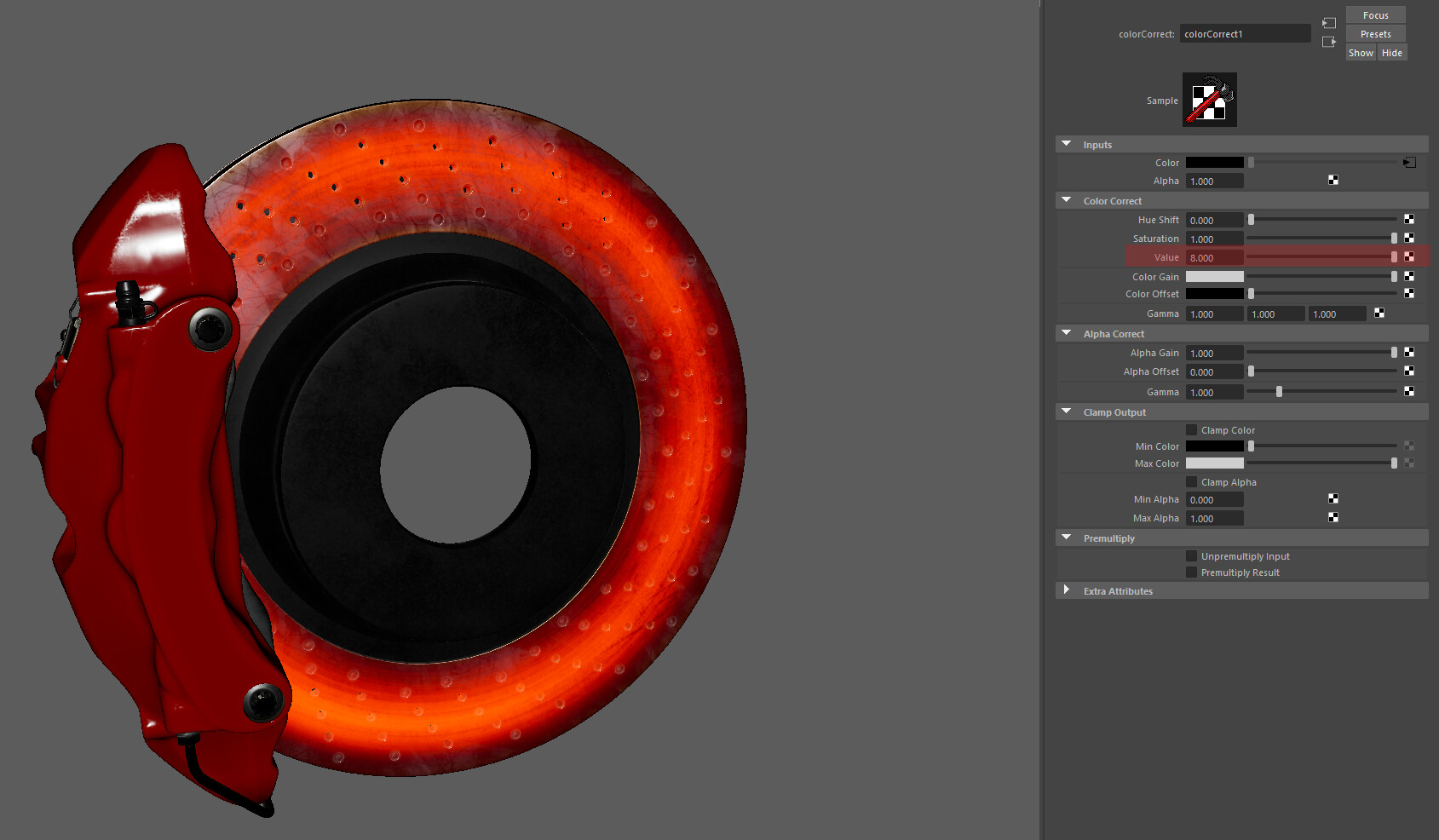Click the Sample swatch icon
Viewport: 1439px width, 840px height.
point(1209,100)
